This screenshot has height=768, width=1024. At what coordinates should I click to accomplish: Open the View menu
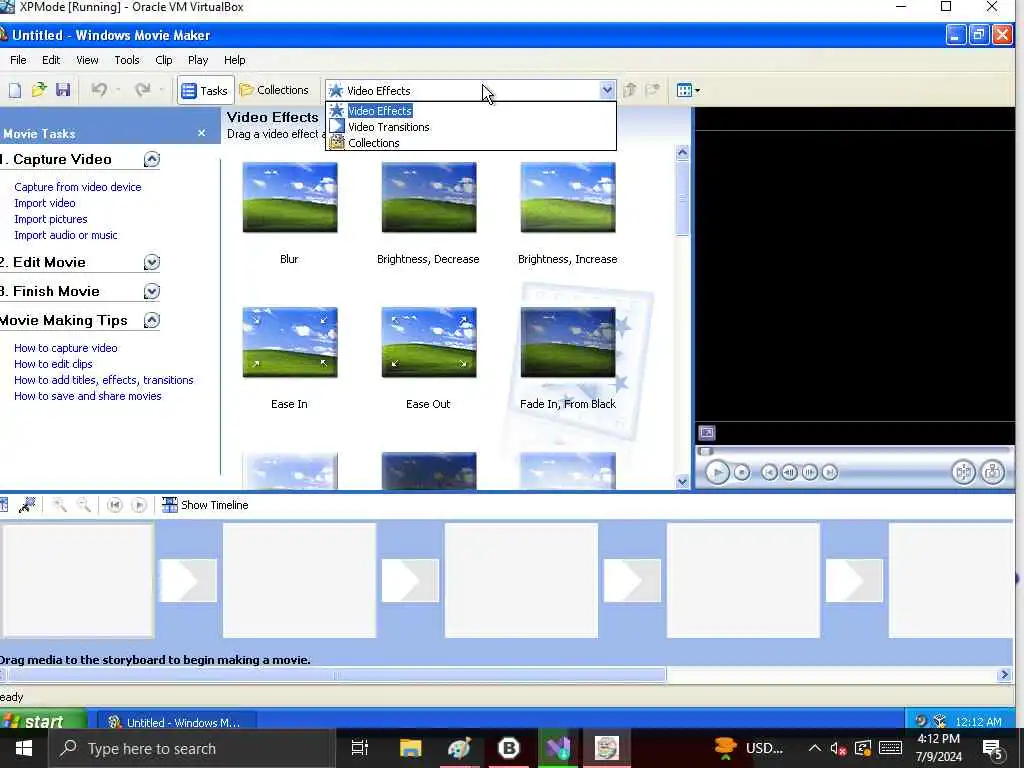point(87,60)
